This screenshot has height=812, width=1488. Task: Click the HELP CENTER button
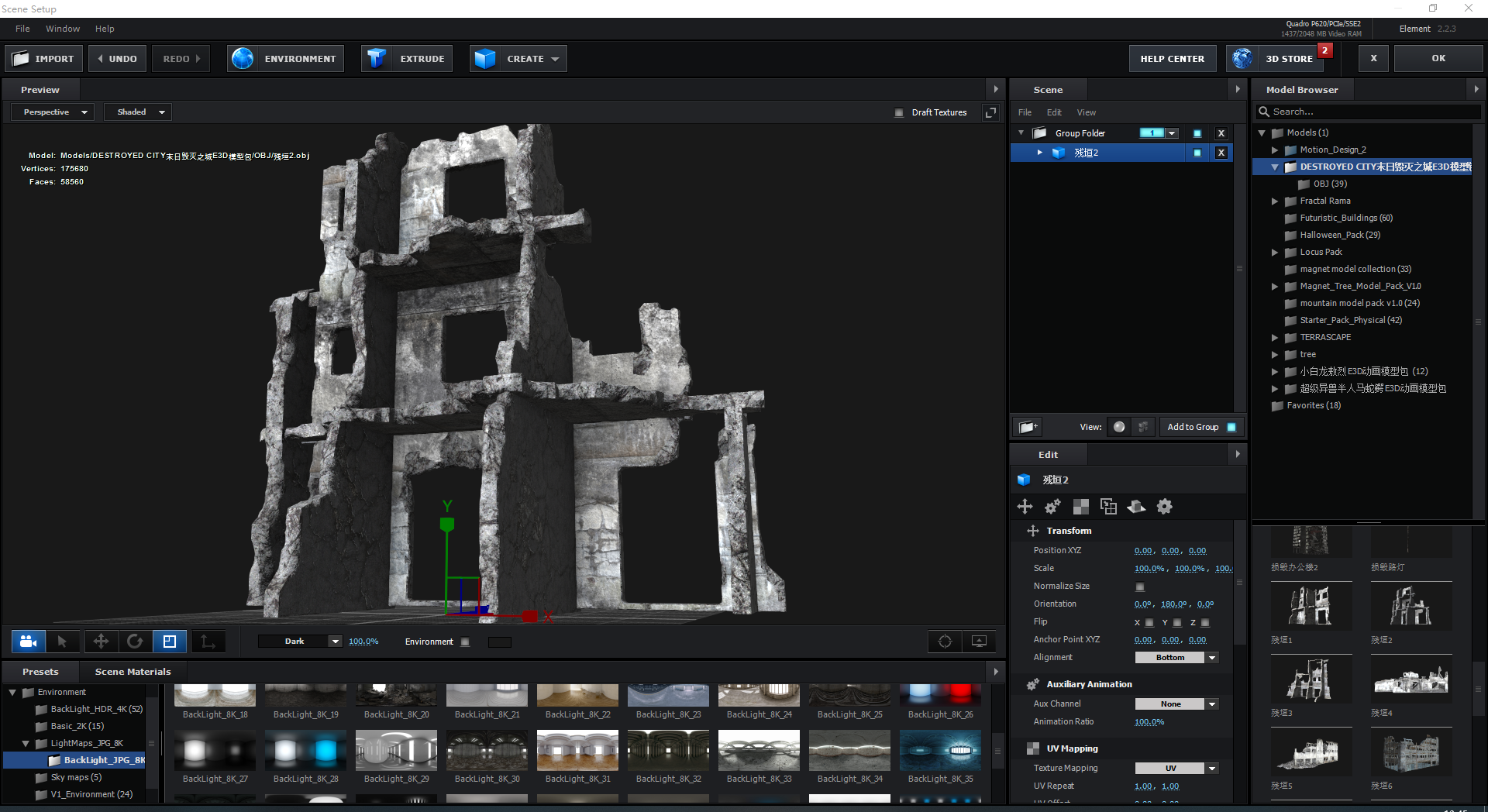click(x=1172, y=58)
